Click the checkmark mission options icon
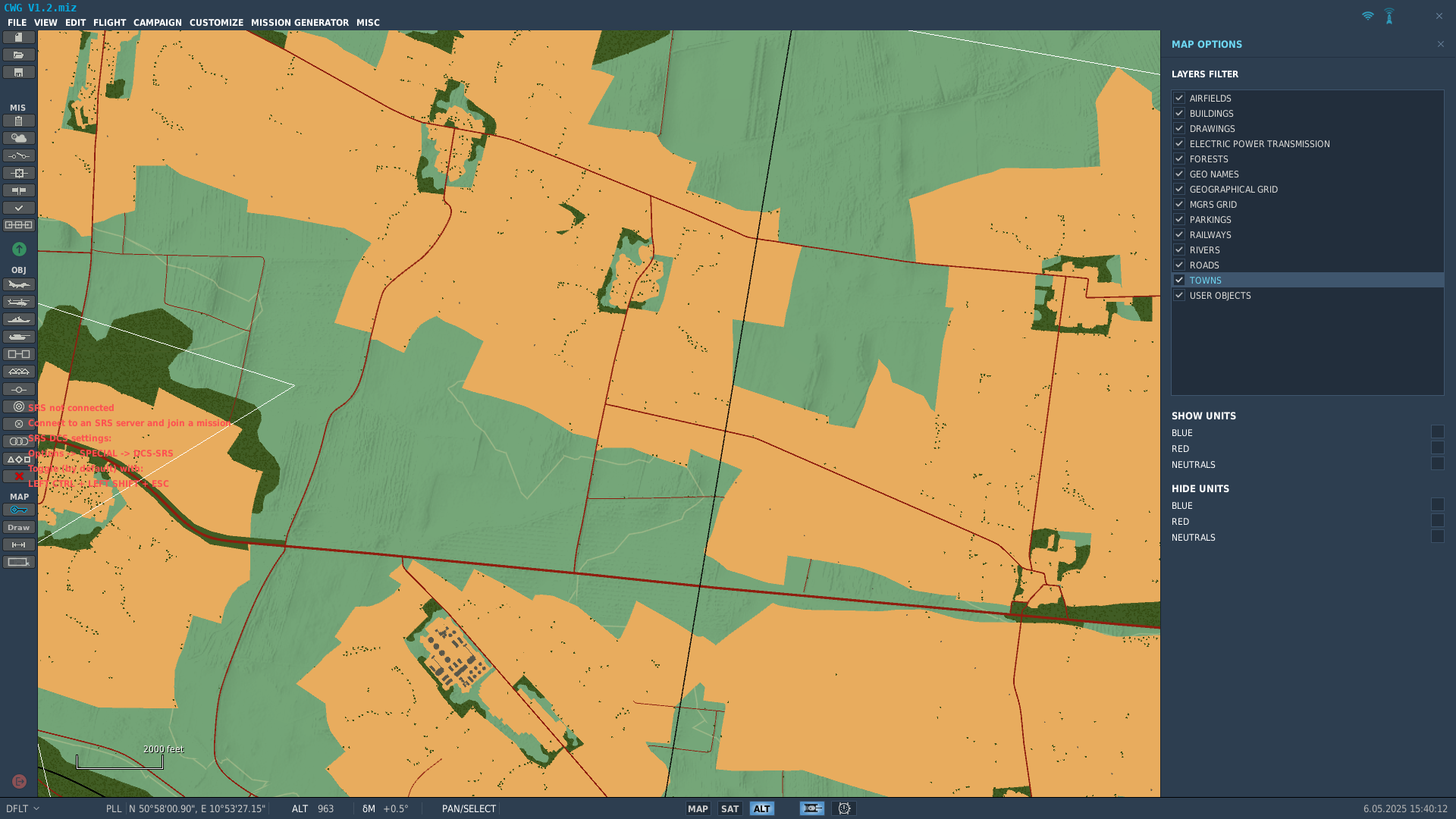 [18, 208]
